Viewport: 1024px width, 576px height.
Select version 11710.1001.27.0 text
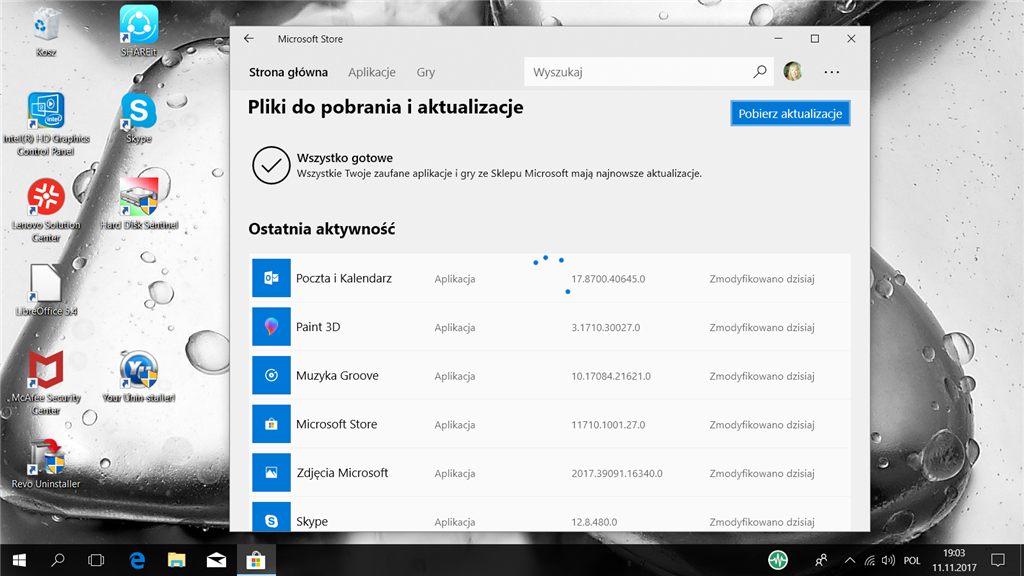(x=608, y=424)
